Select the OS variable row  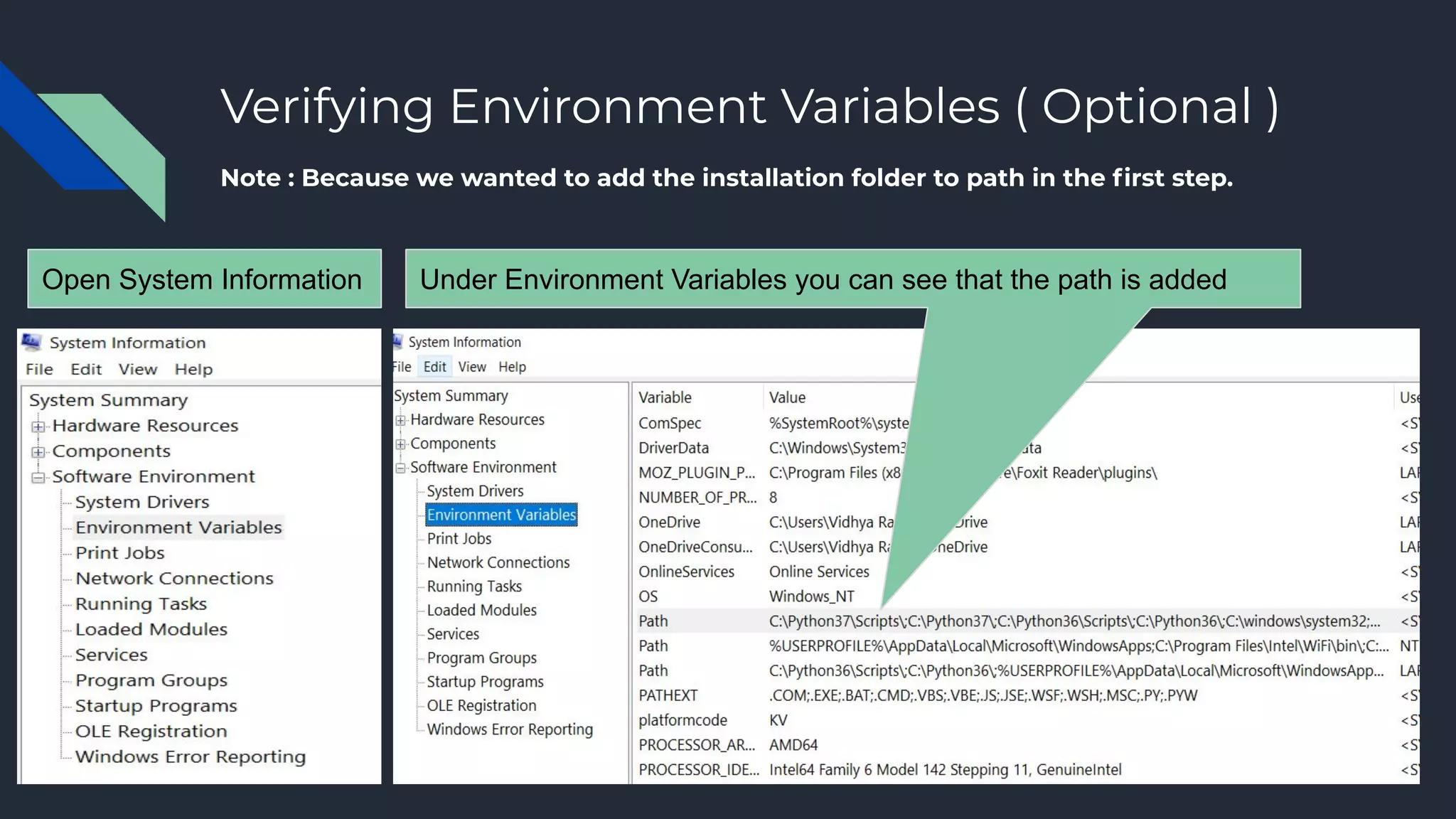[x=1025, y=596]
